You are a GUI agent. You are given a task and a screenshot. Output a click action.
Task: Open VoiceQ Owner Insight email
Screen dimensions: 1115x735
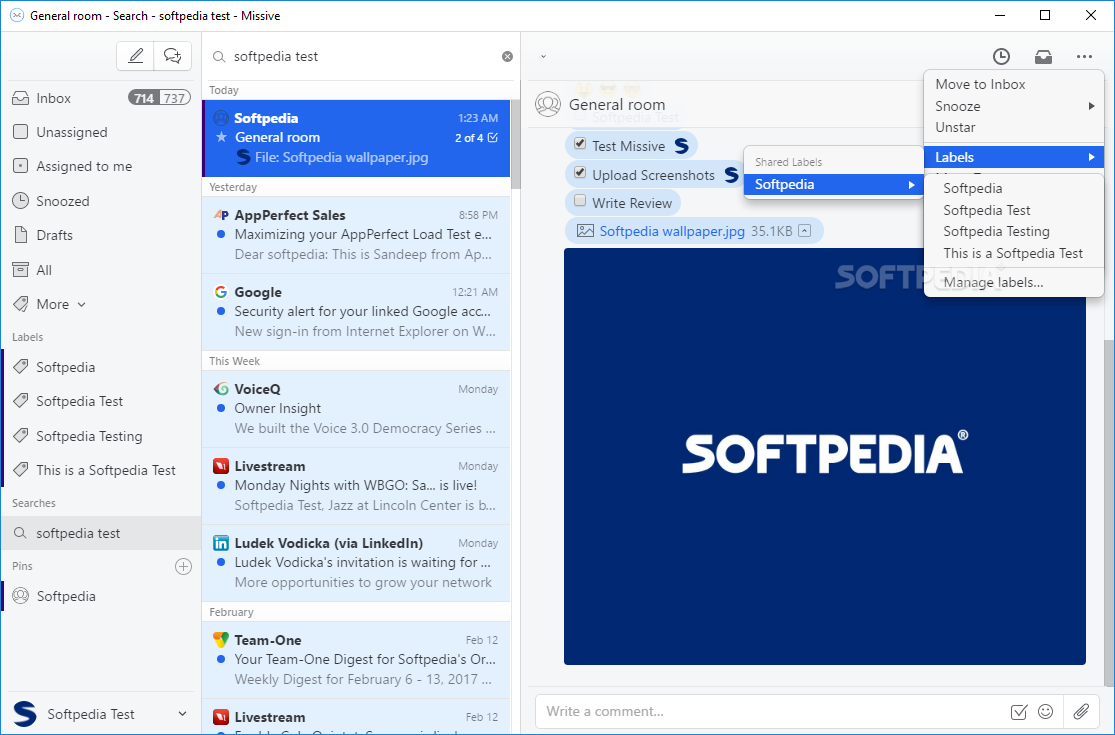(356, 409)
